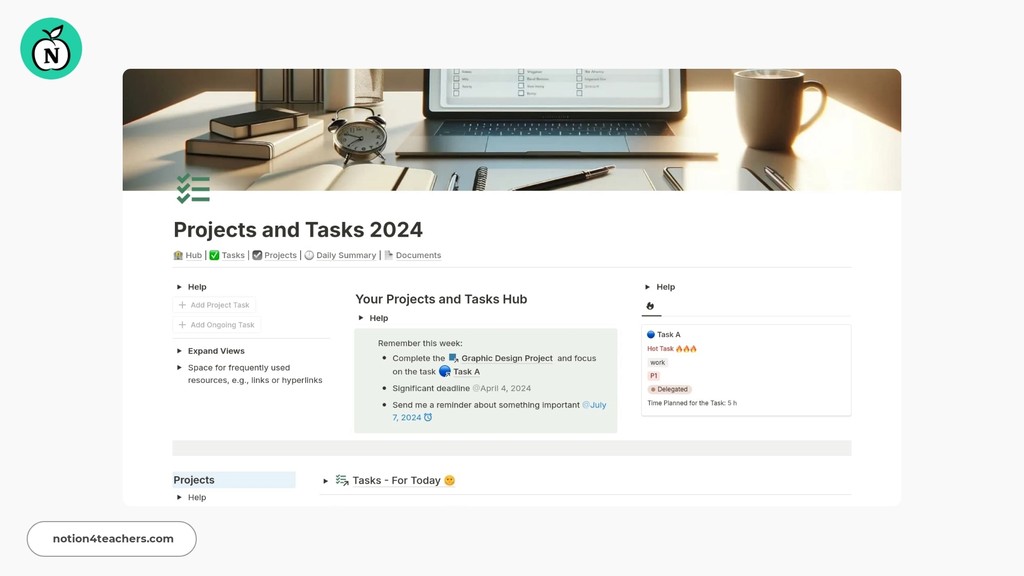Click the tasks icon beside Tasks - For Today

[x=340, y=480]
